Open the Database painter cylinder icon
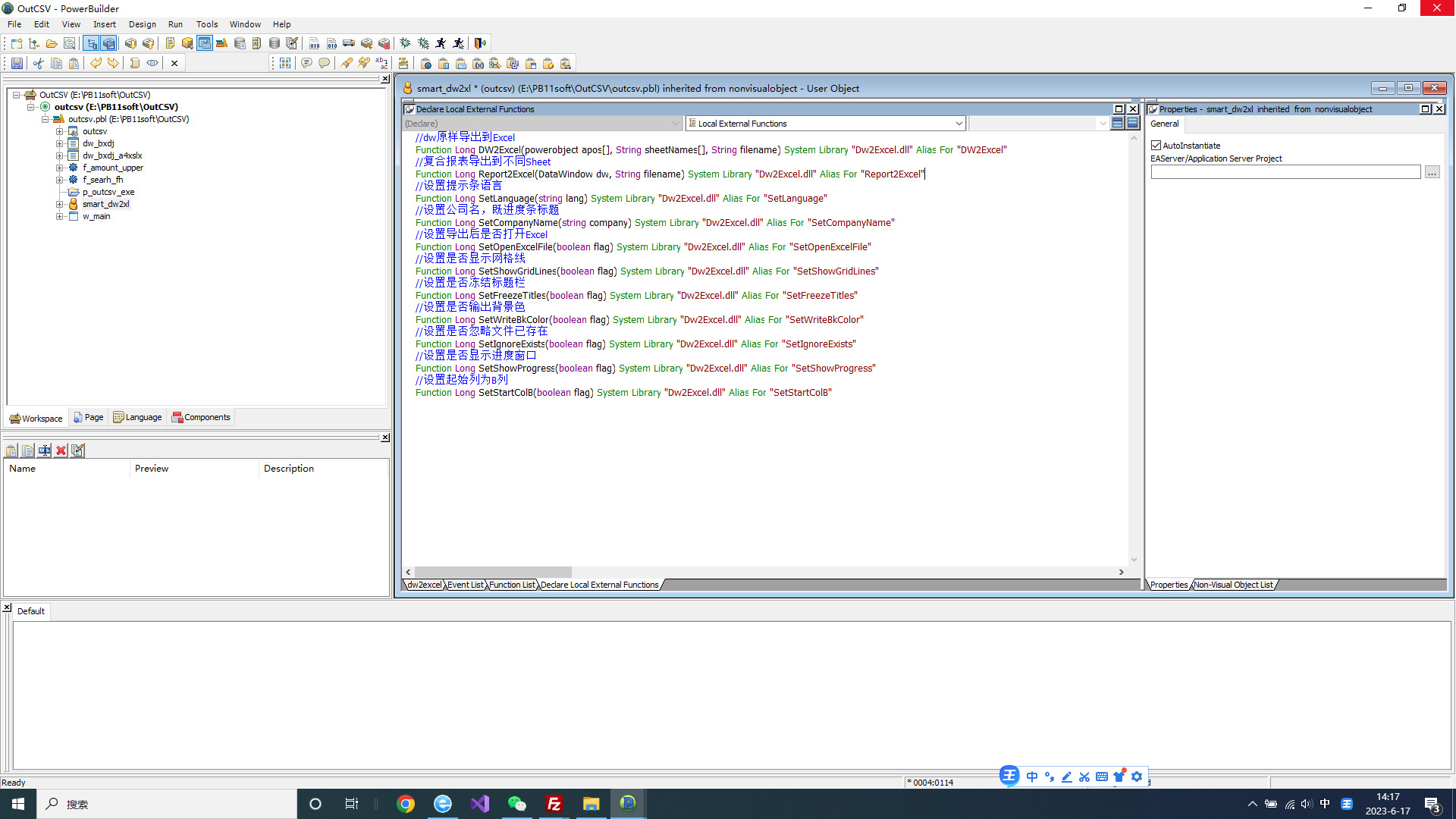 (x=275, y=43)
